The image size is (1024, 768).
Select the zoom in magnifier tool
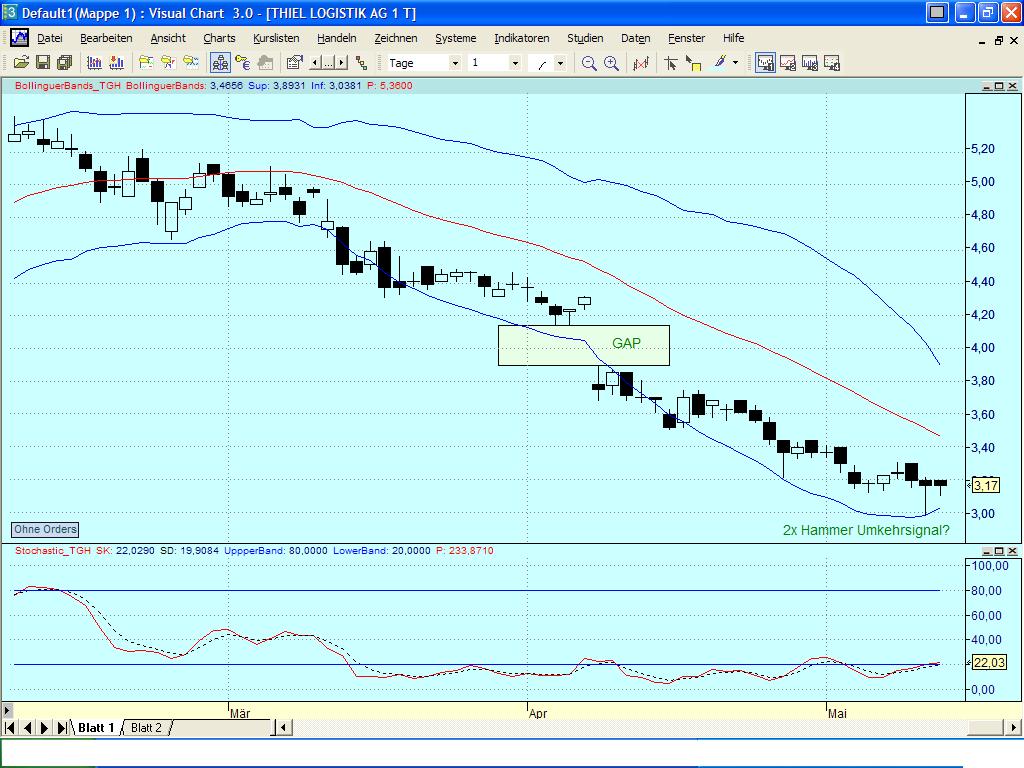coord(611,62)
